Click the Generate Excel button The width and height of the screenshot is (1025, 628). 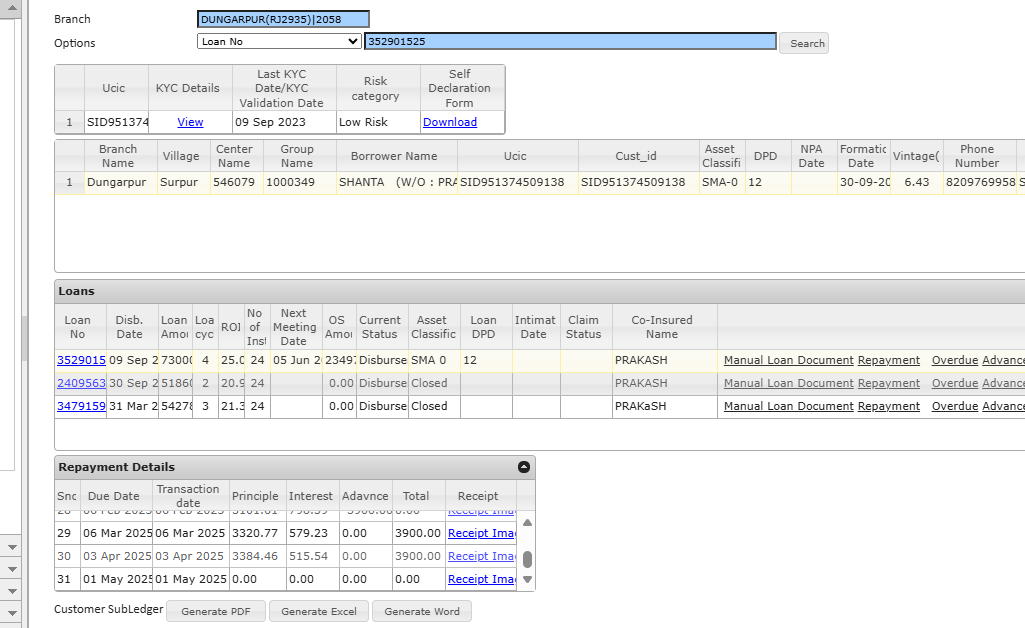pyautogui.click(x=319, y=611)
